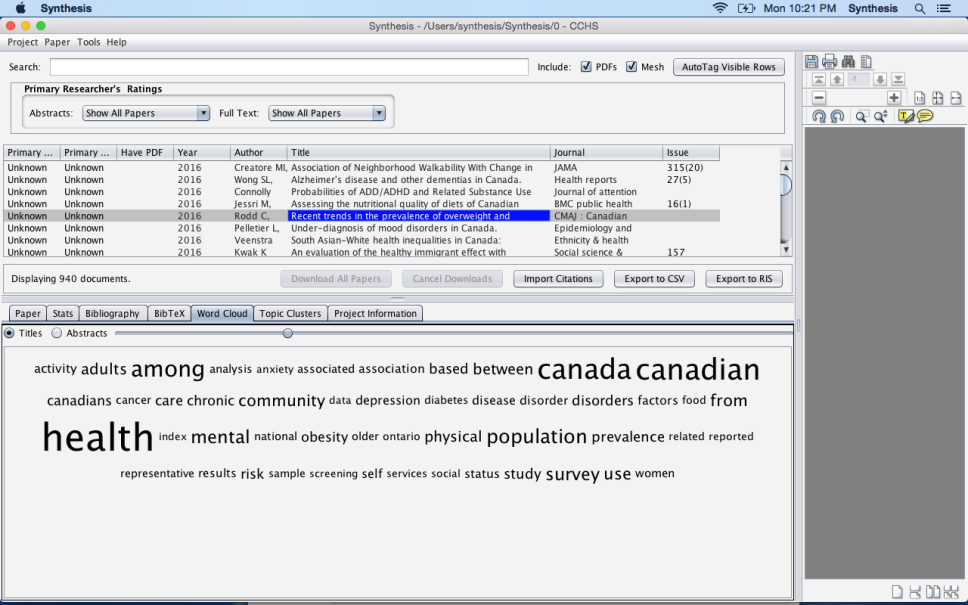Image resolution: width=968 pixels, height=605 pixels.
Task: Click the AutoTag Visible Rows button
Action: [728, 67]
